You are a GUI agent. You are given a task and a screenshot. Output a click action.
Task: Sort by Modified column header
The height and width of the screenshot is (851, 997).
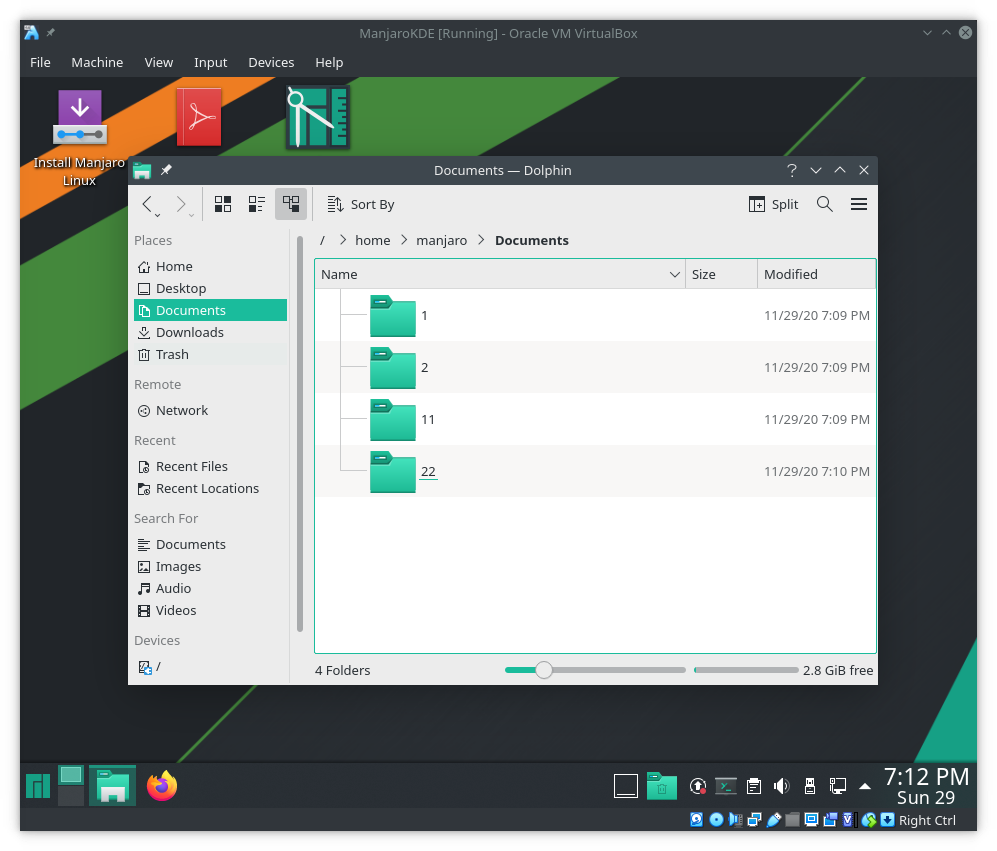tap(816, 275)
